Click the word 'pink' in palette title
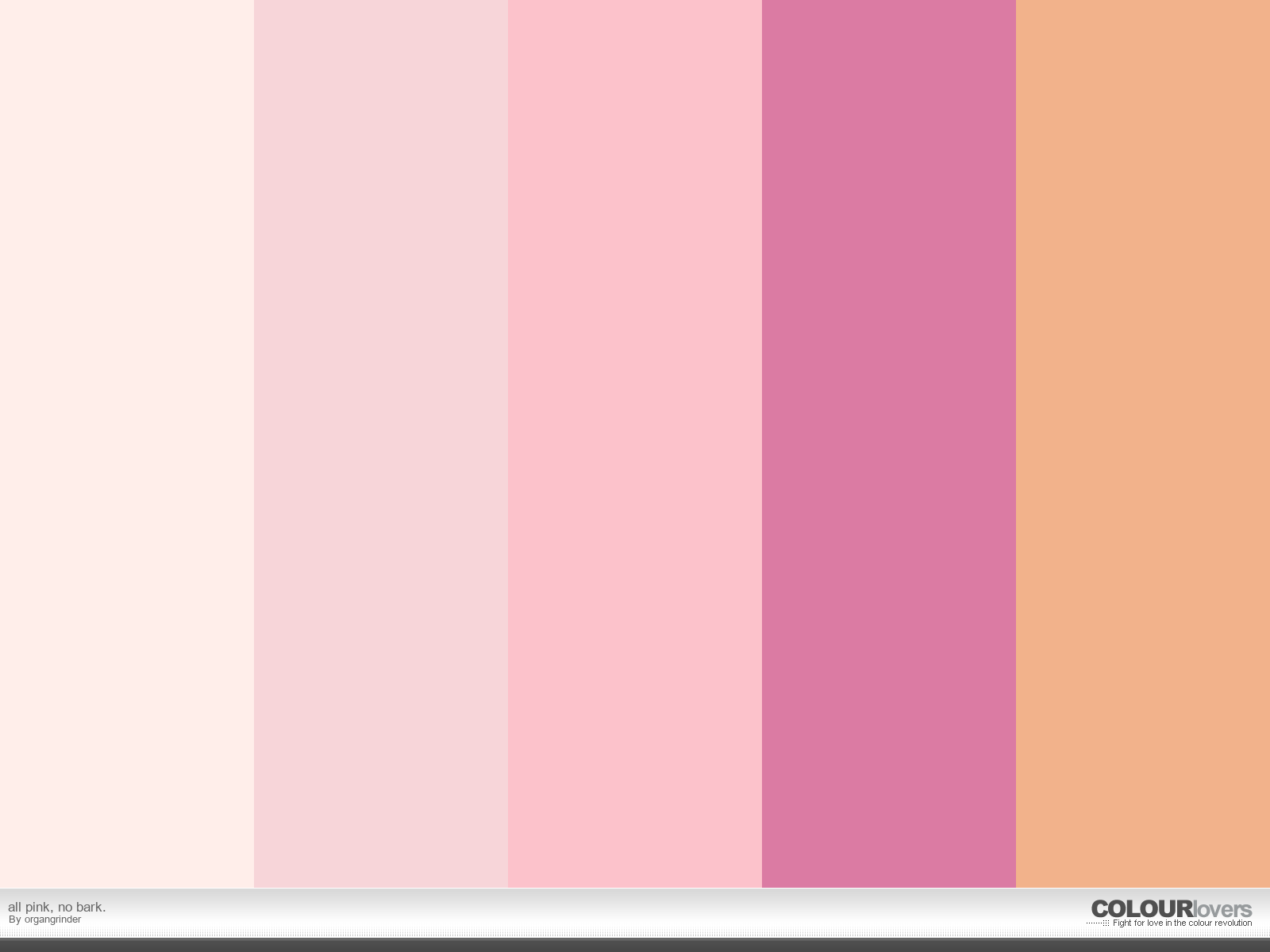 [37, 907]
